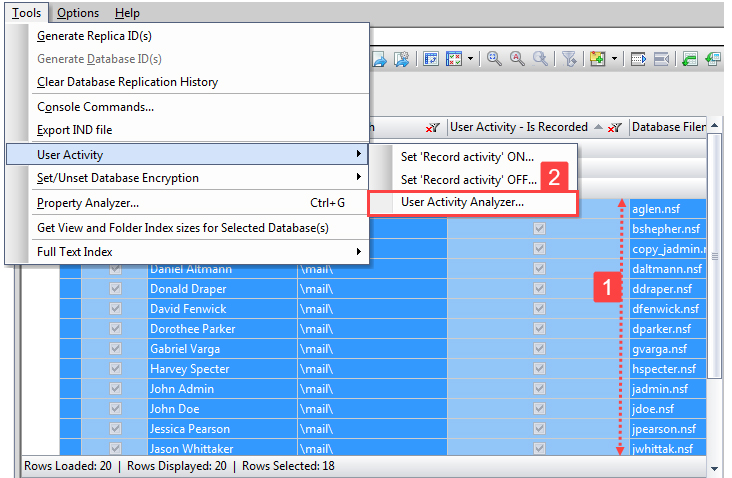
Task: Click Rows Selected: 18 in status bar
Action: 288,466
